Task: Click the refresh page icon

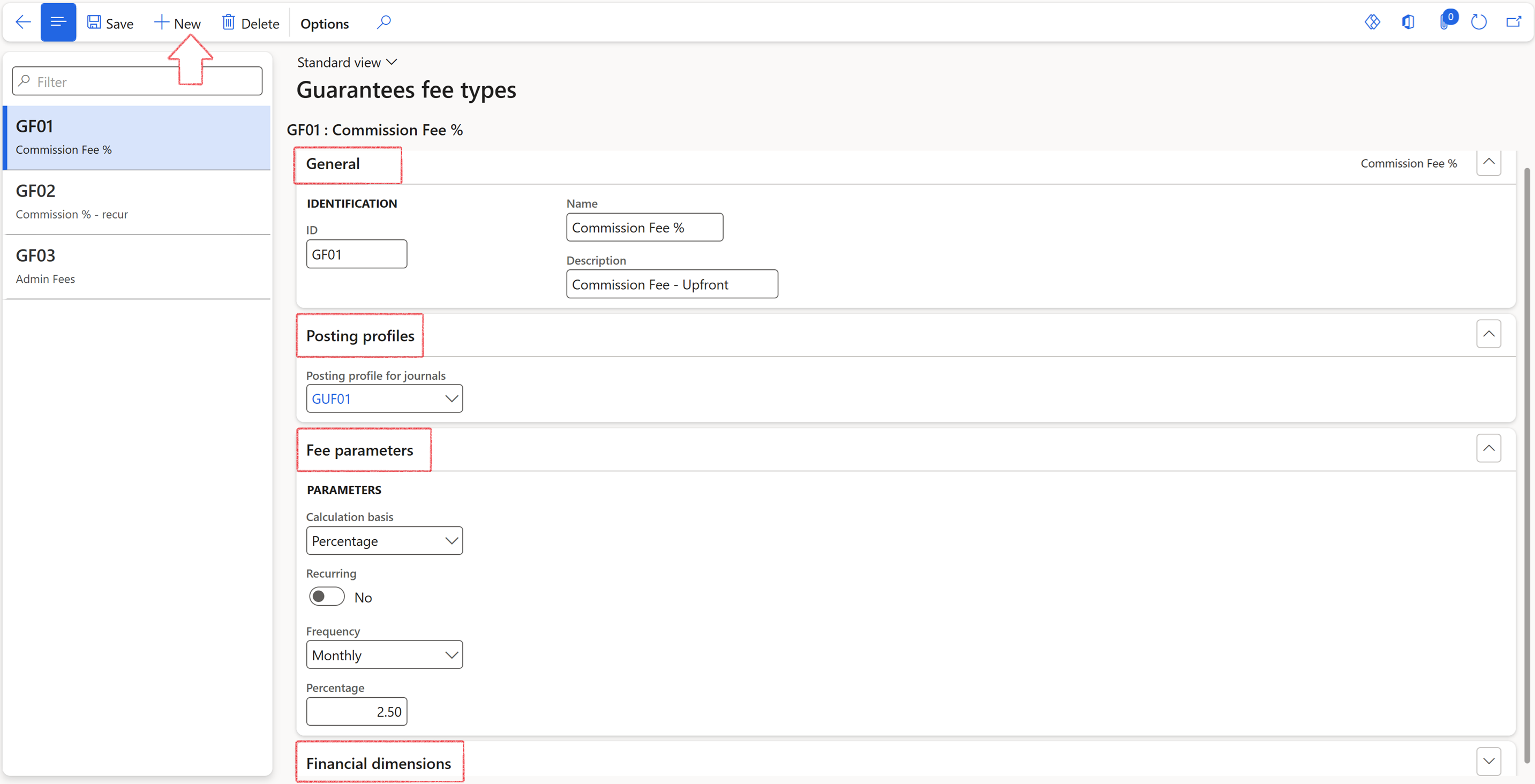Action: pos(1479,22)
